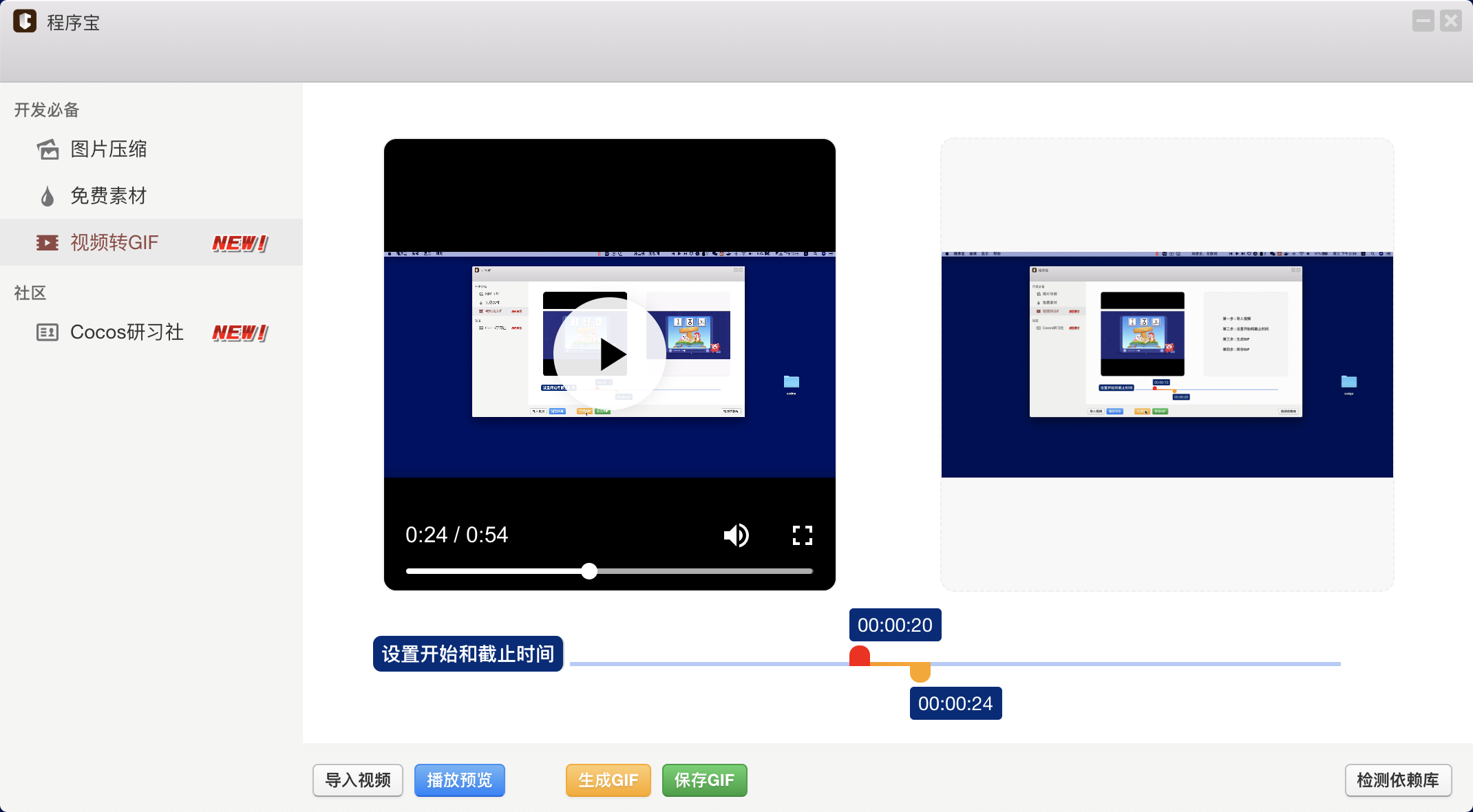Image resolution: width=1473 pixels, height=812 pixels.
Task: Click the red start-time marker handle
Action: 859,656
